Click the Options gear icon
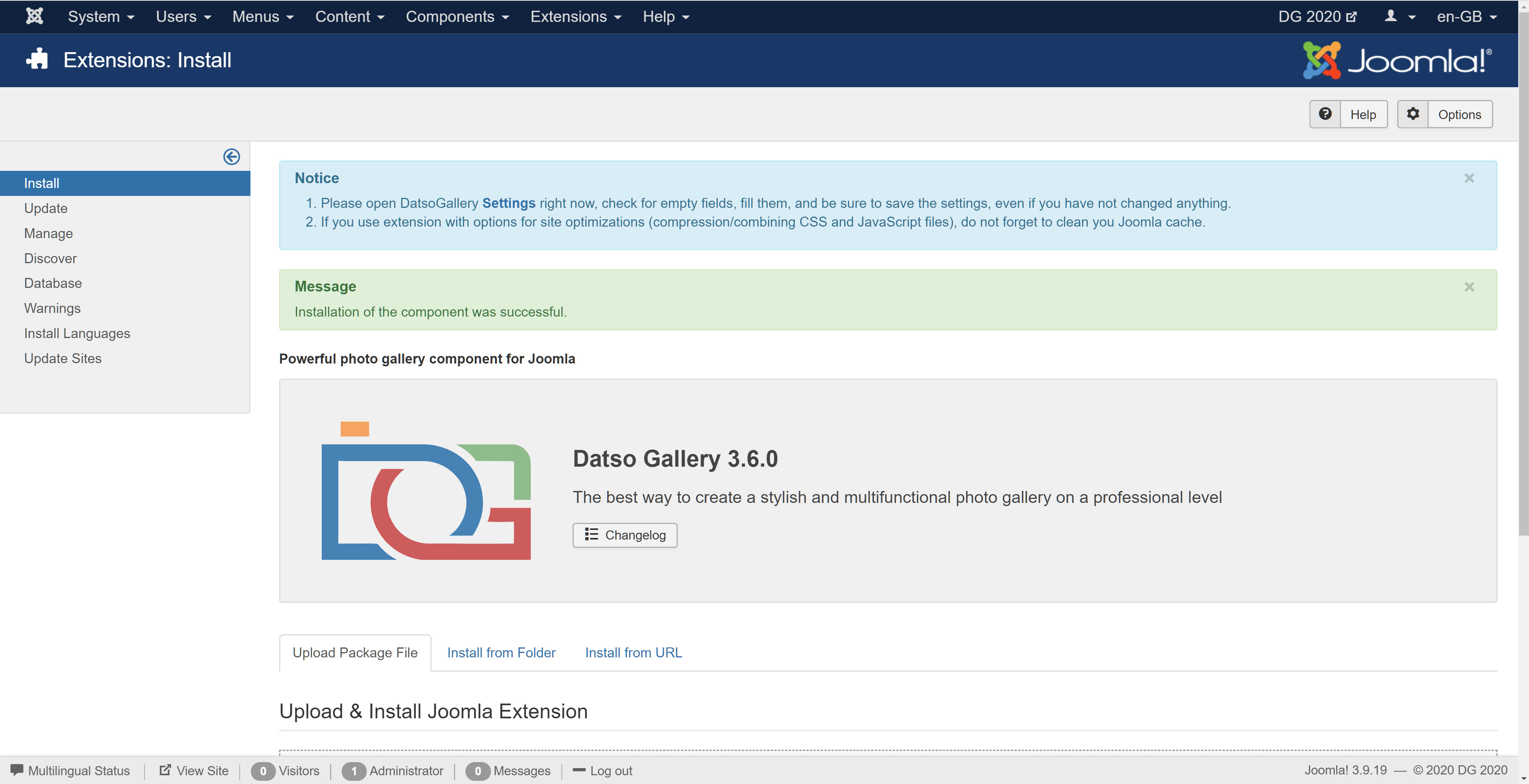Screen dimensions: 1529x784 (x=1413, y=114)
